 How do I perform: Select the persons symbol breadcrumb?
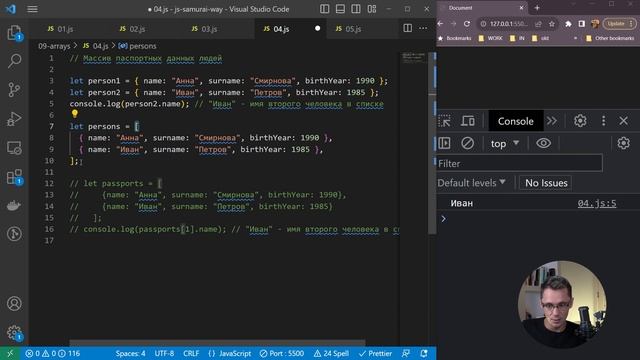[137, 46]
